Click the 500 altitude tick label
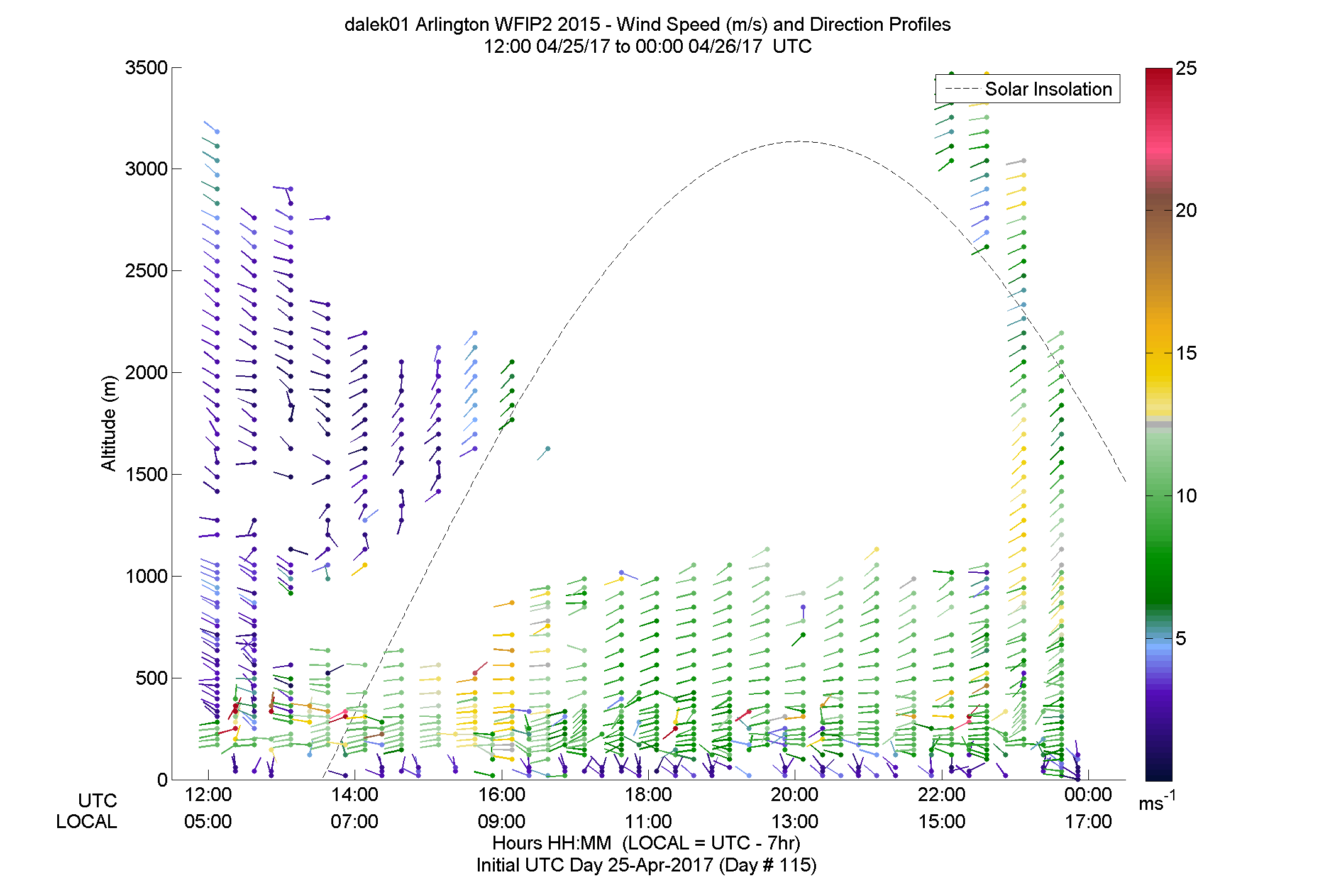This screenshot has height=896, width=1319. point(152,678)
